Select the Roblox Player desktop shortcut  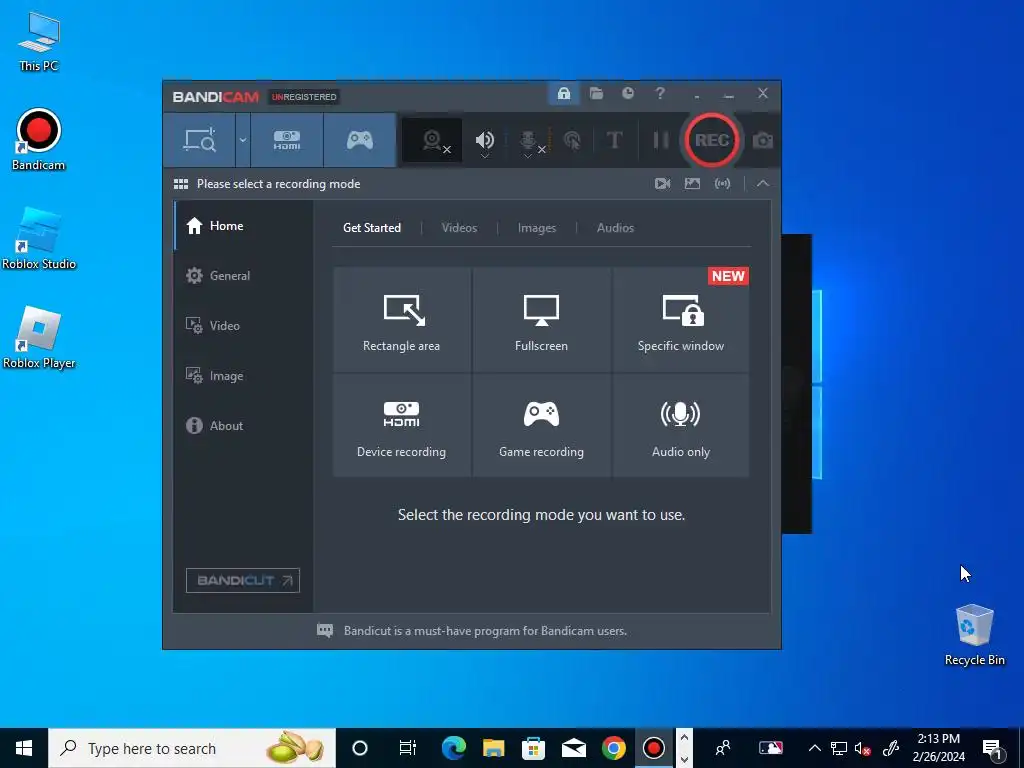point(39,338)
